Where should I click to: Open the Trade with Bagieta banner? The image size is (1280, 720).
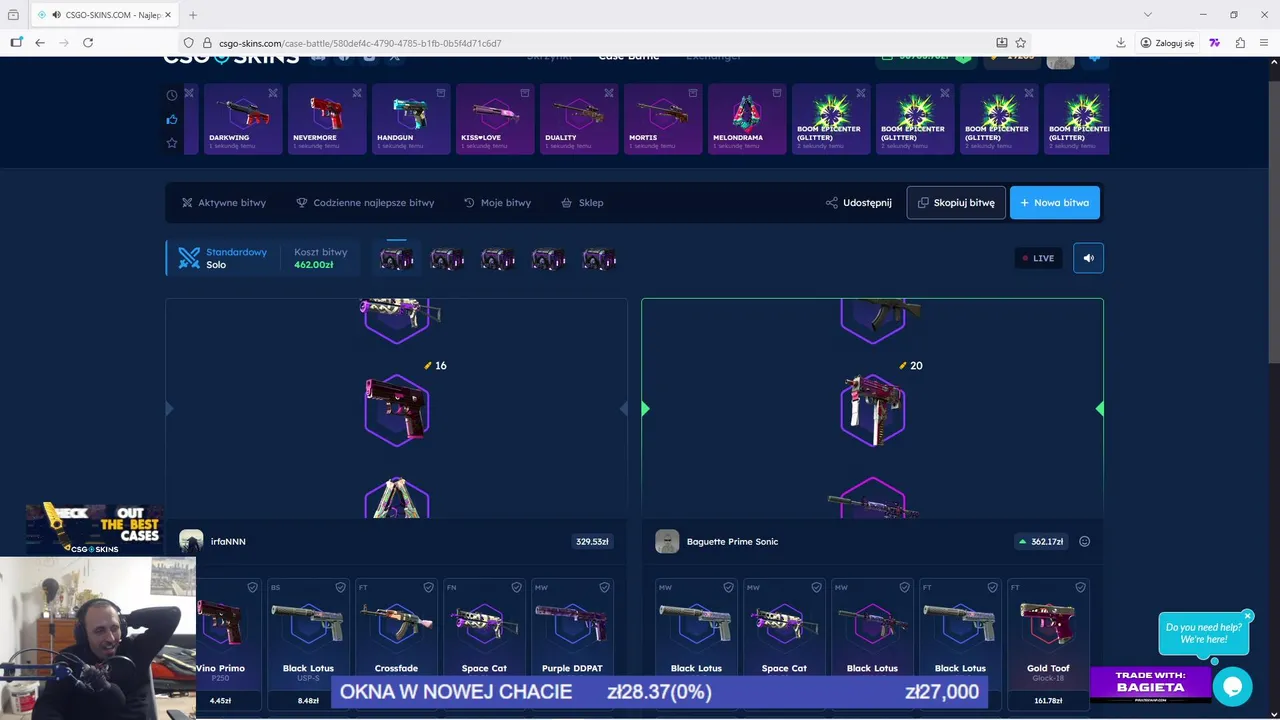click(x=1150, y=685)
